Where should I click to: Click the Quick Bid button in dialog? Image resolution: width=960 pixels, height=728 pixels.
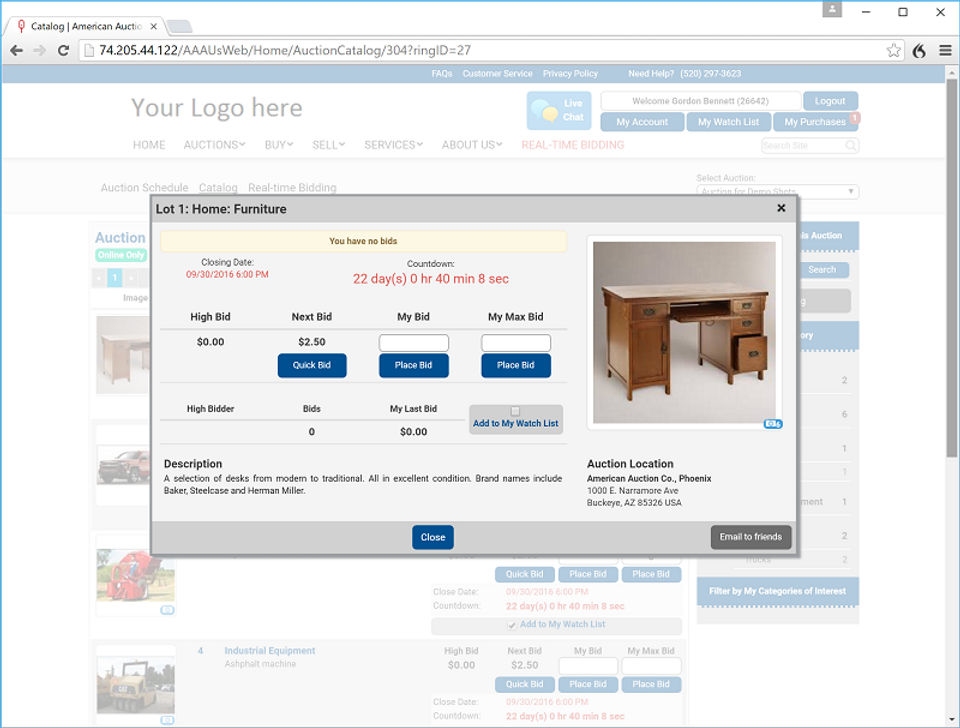click(x=312, y=365)
